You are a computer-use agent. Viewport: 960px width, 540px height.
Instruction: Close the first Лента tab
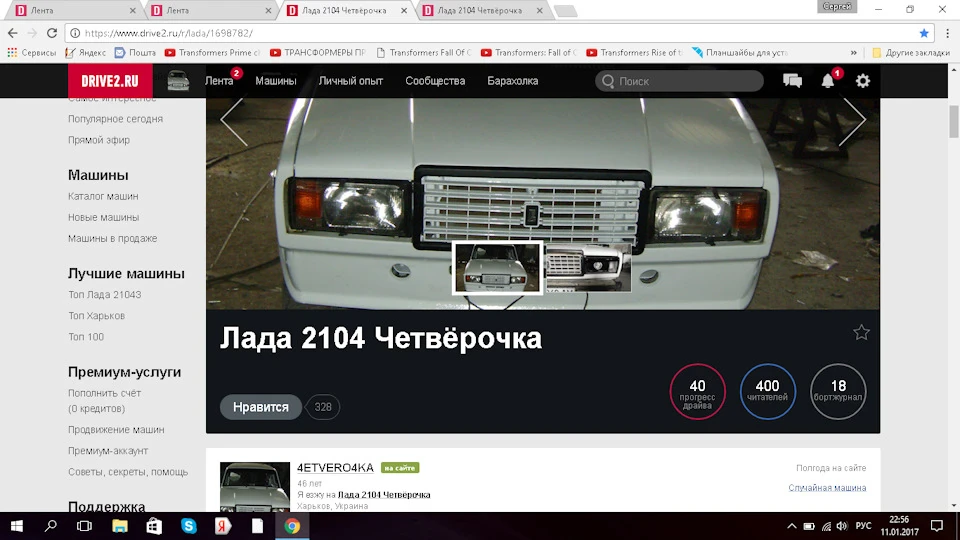pyautogui.click(x=133, y=10)
